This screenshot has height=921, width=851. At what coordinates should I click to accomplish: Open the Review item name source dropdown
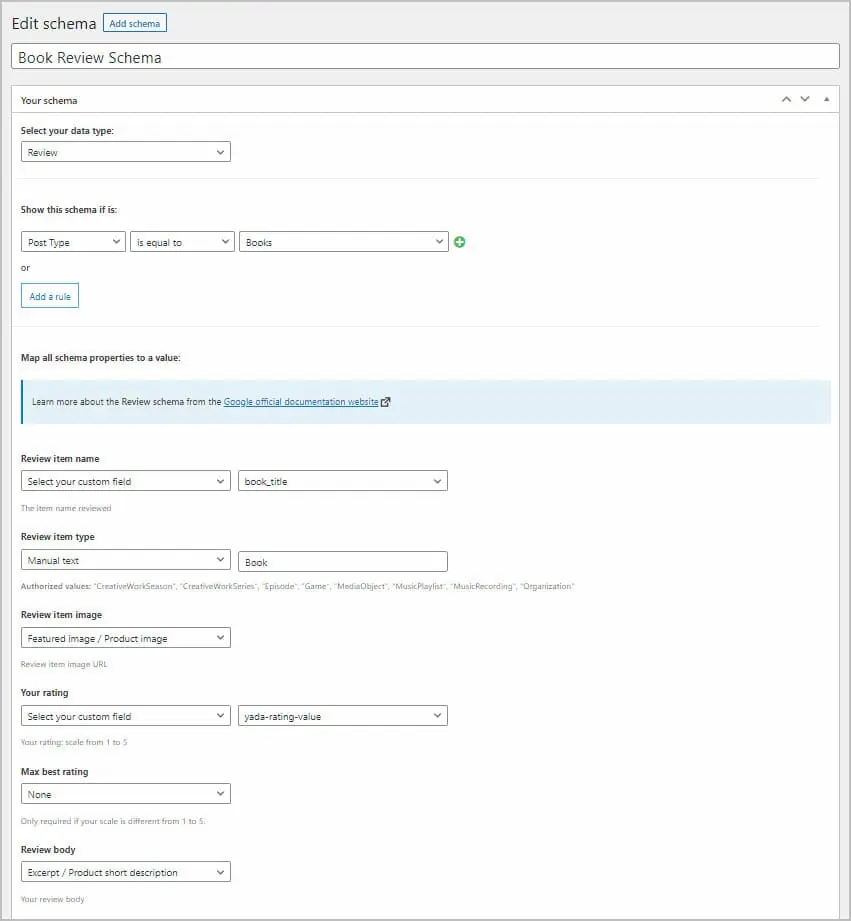(125, 481)
